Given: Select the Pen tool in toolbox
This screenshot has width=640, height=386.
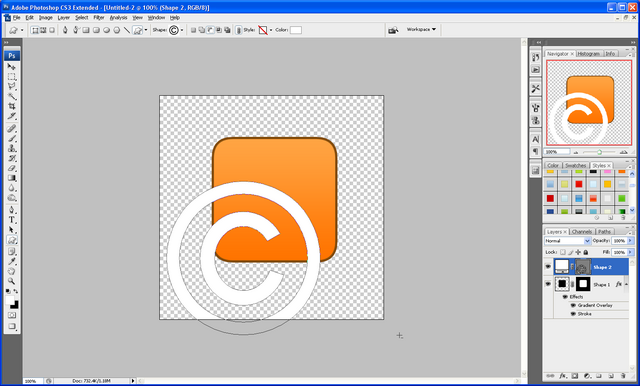Looking at the screenshot, I should click(x=12, y=210).
